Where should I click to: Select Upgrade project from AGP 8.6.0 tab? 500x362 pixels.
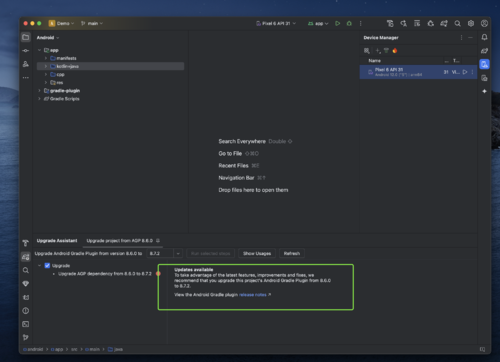123,241
